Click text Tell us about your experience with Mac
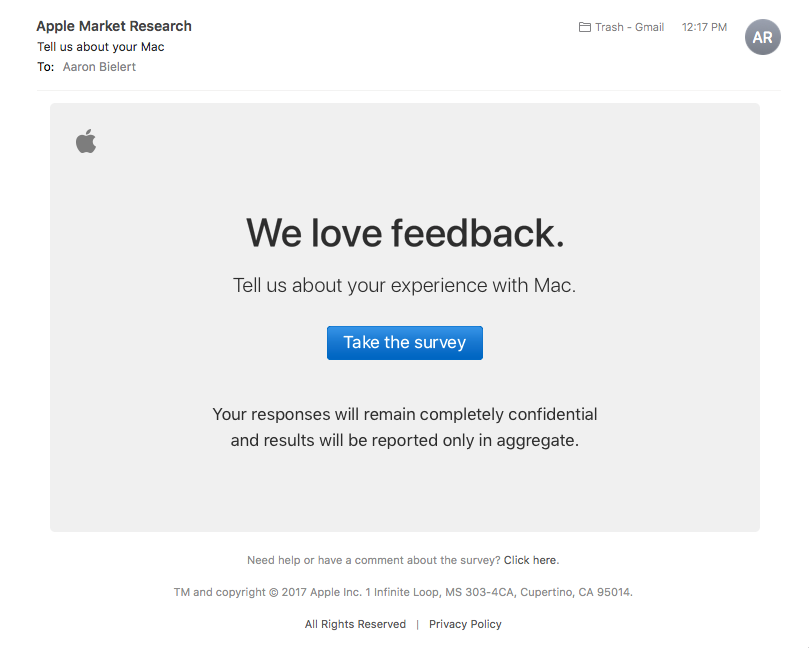Image resolution: width=809 pixels, height=648 pixels. pyautogui.click(x=404, y=285)
